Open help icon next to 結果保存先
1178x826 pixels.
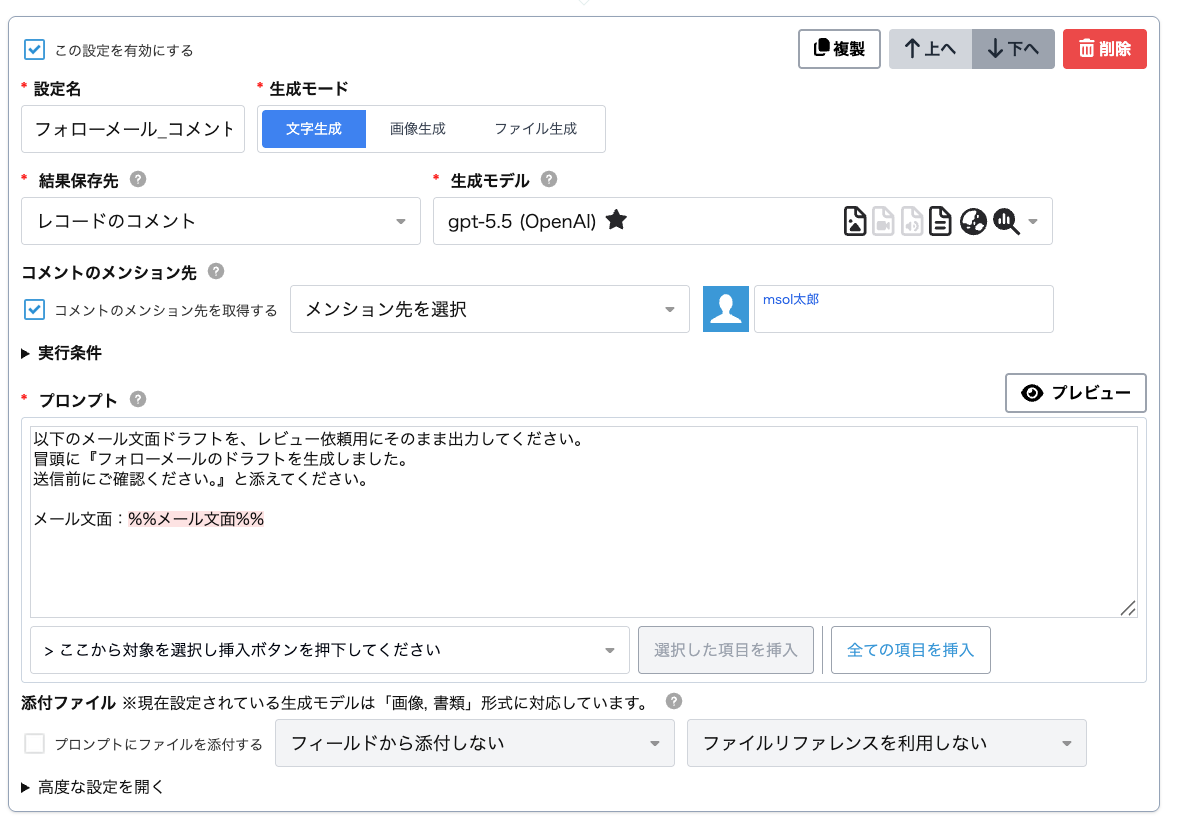pos(138,180)
